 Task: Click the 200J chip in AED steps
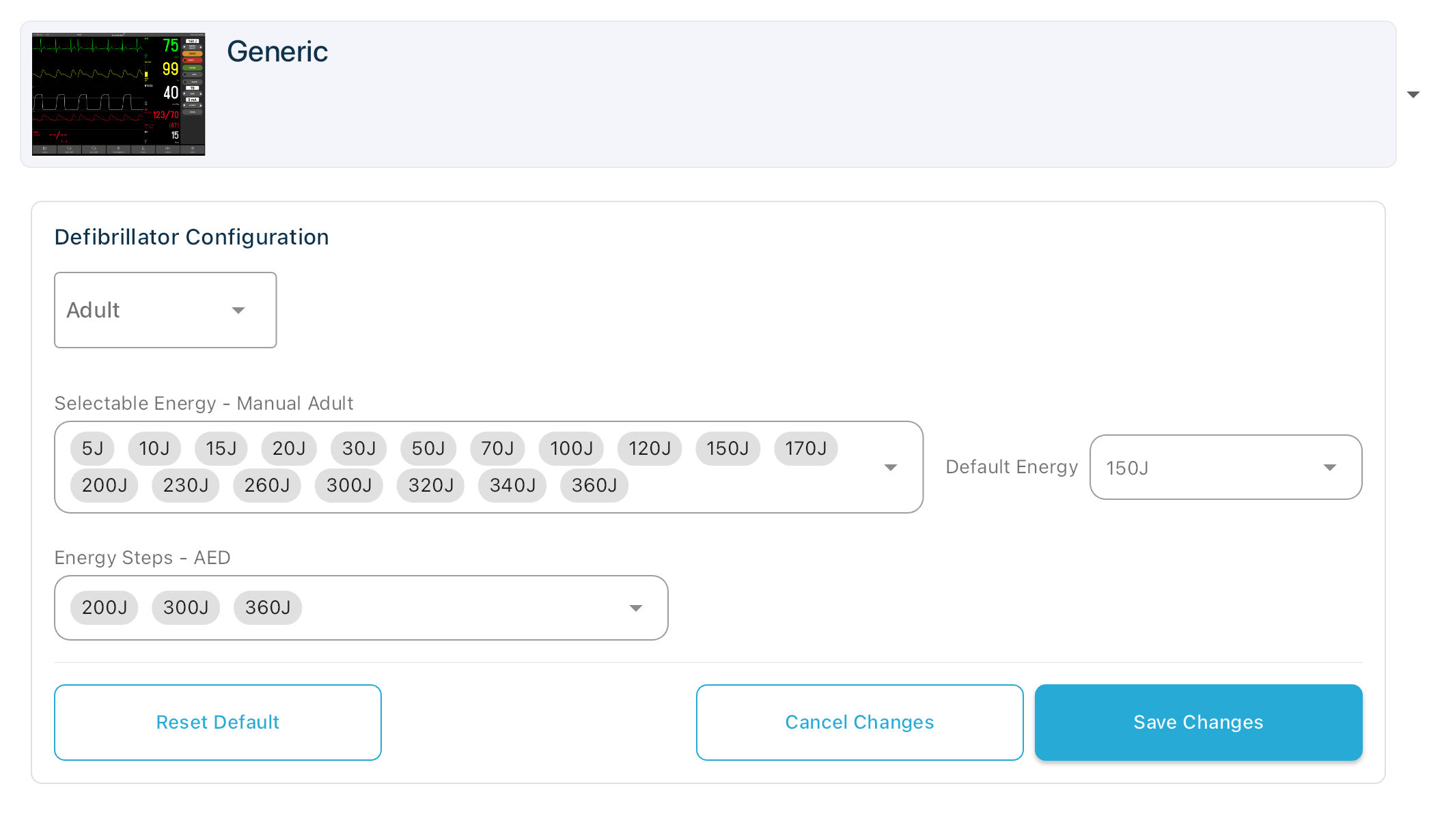click(105, 608)
